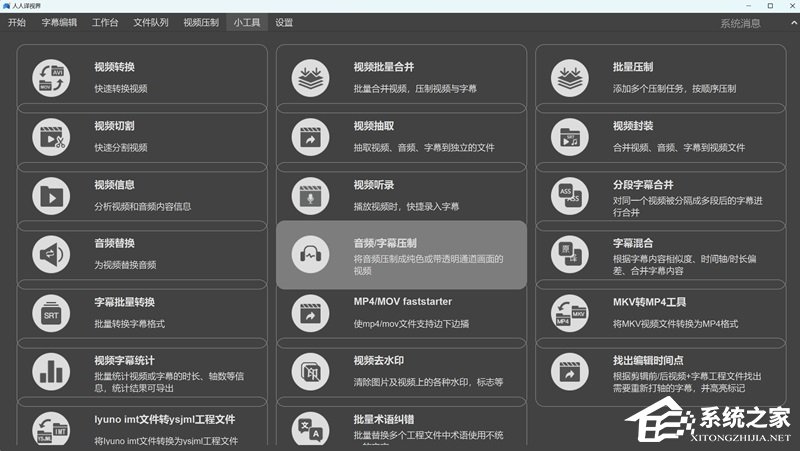Viewport: 800px width, 451px height.
Task: Open the 设置 tab
Action: tap(284, 22)
